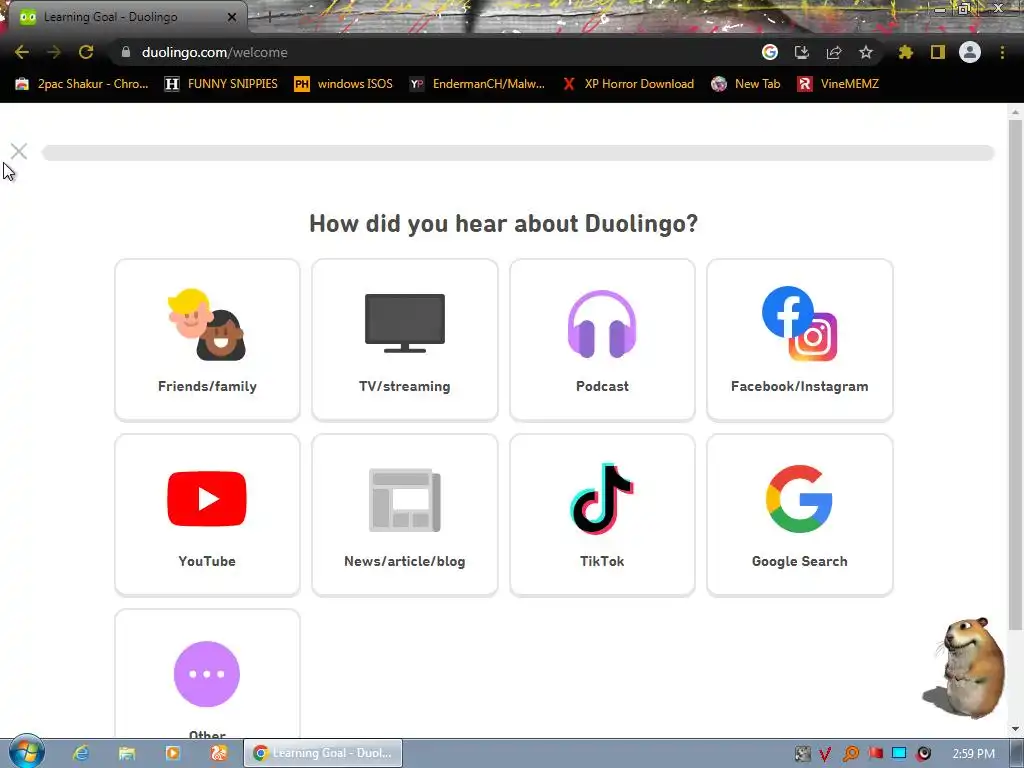This screenshot has height=768, width=1024.
Task: Pick the TikTok card
Action: tap(602, 515)
